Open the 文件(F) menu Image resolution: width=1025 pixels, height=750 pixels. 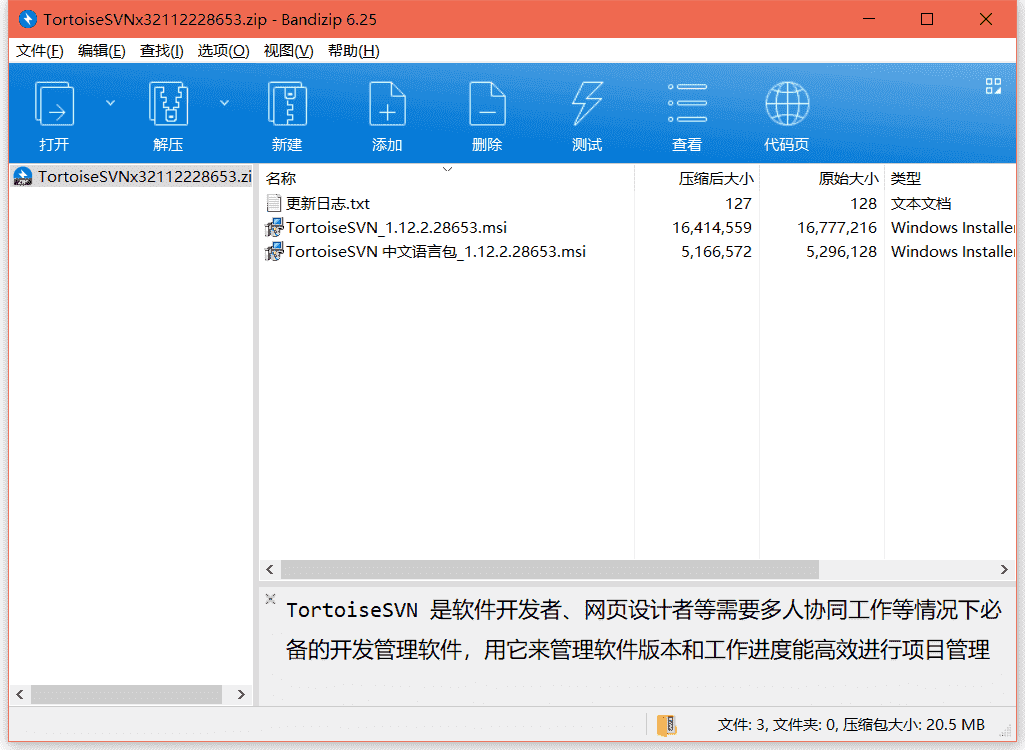click(39, 51)
